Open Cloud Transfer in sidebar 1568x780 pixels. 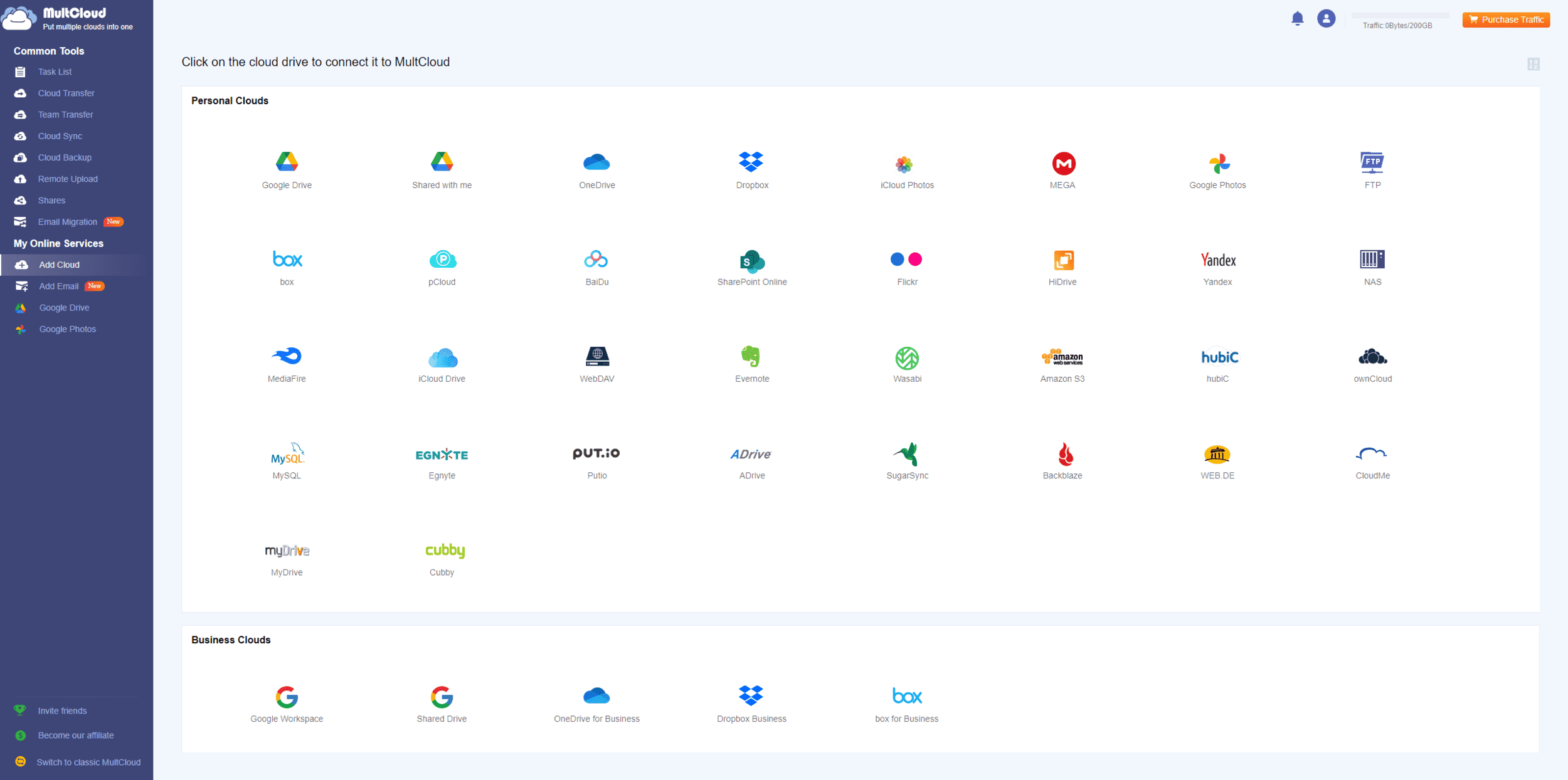(x=66, y=93)
